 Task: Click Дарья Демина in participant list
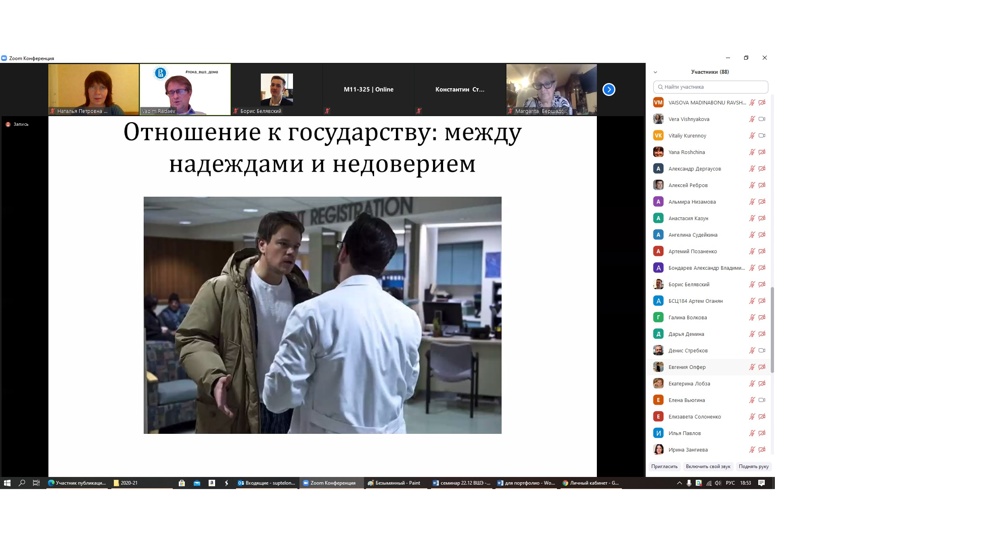click(x=710, y=335)
